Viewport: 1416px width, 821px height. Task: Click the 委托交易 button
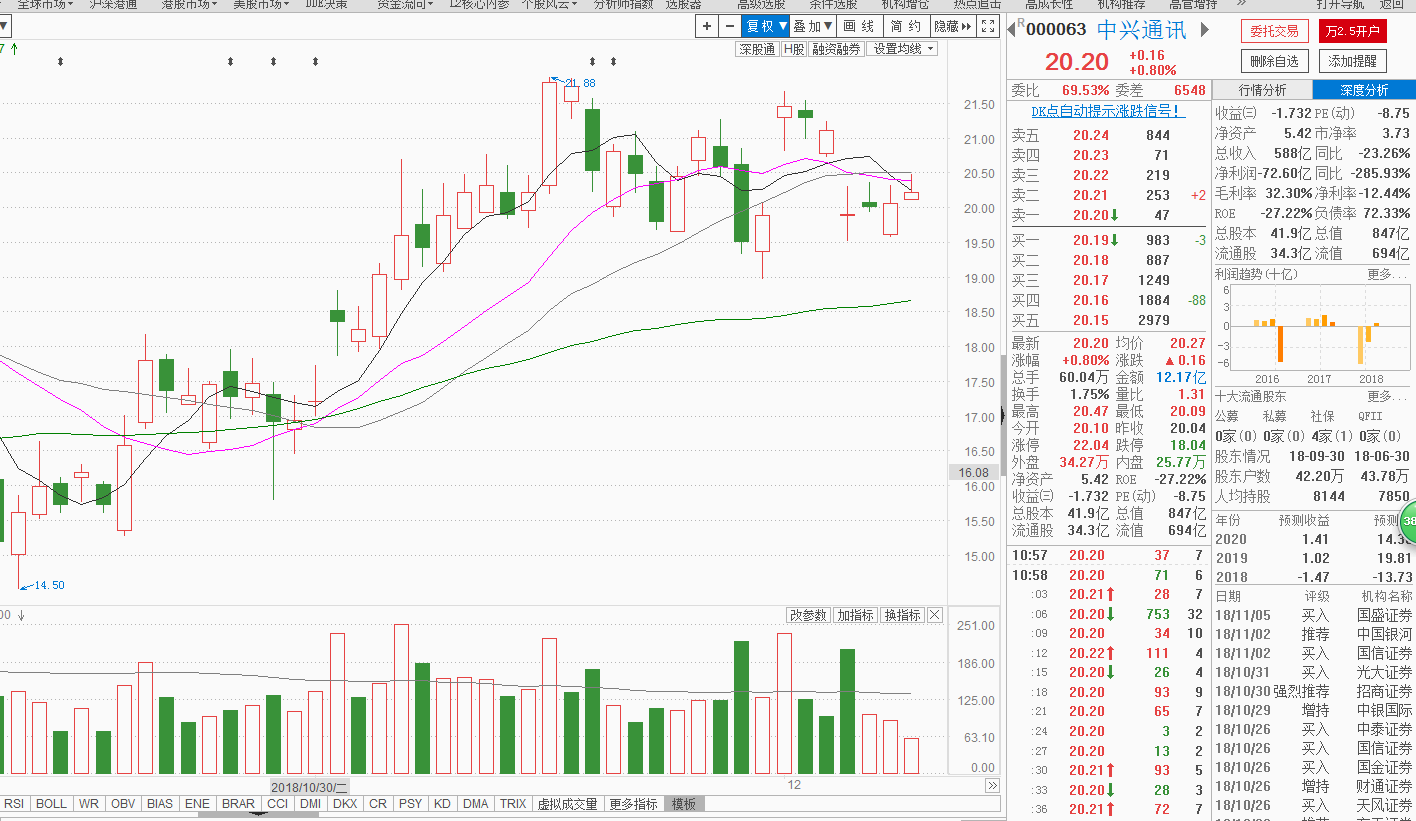1274,31
